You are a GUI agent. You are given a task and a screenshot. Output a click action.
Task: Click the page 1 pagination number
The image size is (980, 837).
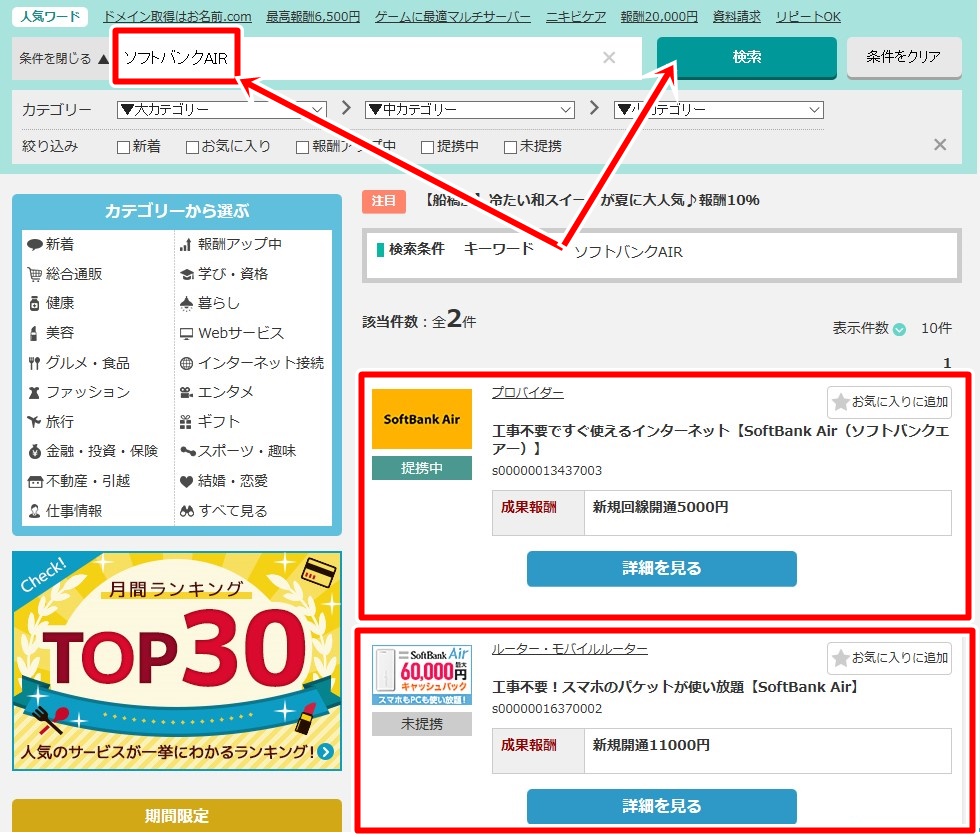947,363
